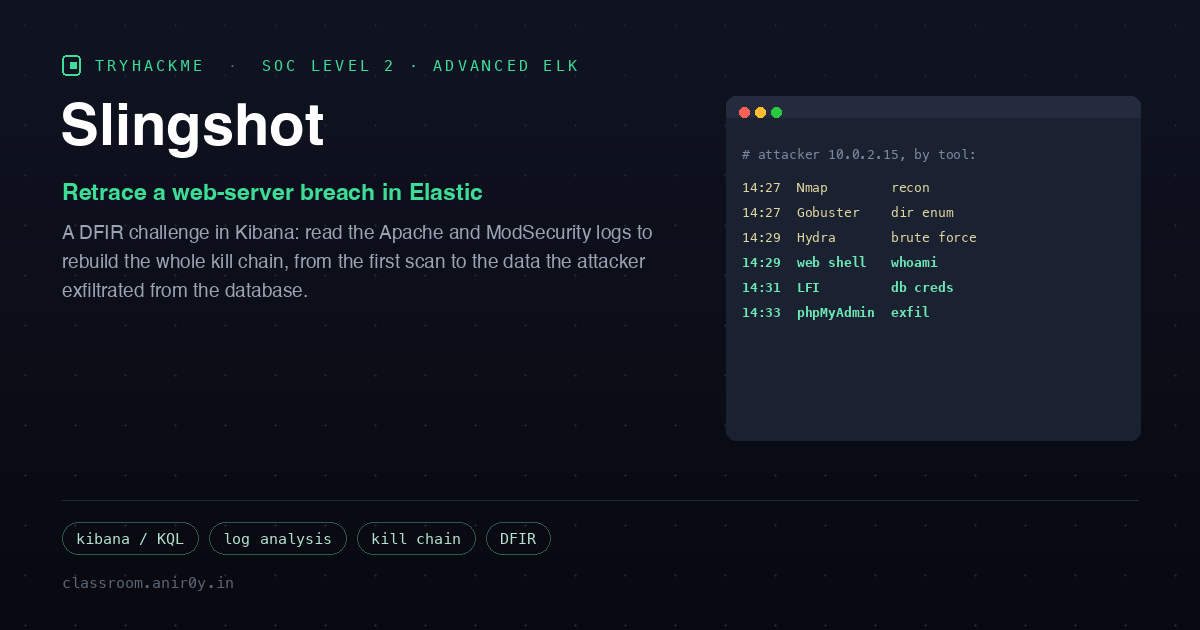Viewport: 1200px width, 630px height.
Task: Click the green dot in terminal title bar
Action: coord(776,112)
